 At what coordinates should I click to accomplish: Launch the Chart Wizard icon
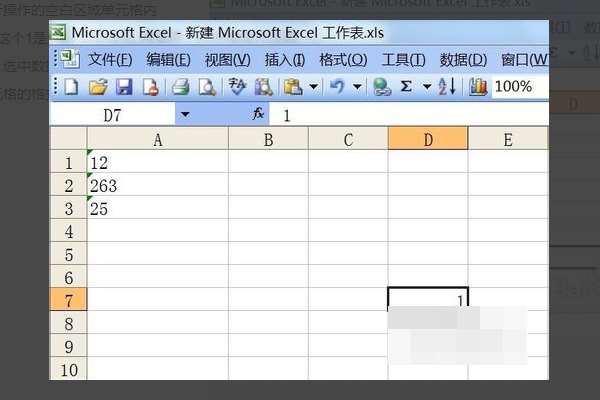tap(478, 87)
